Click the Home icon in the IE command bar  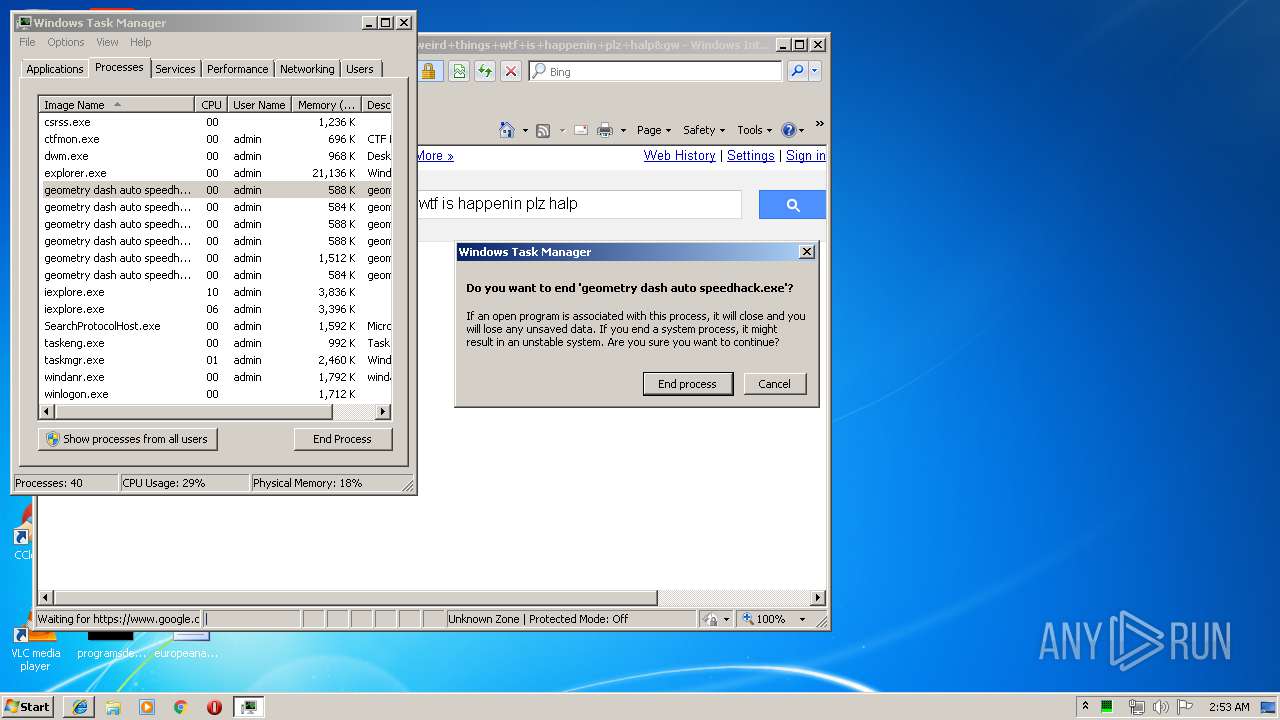click(x=507, y=130)
